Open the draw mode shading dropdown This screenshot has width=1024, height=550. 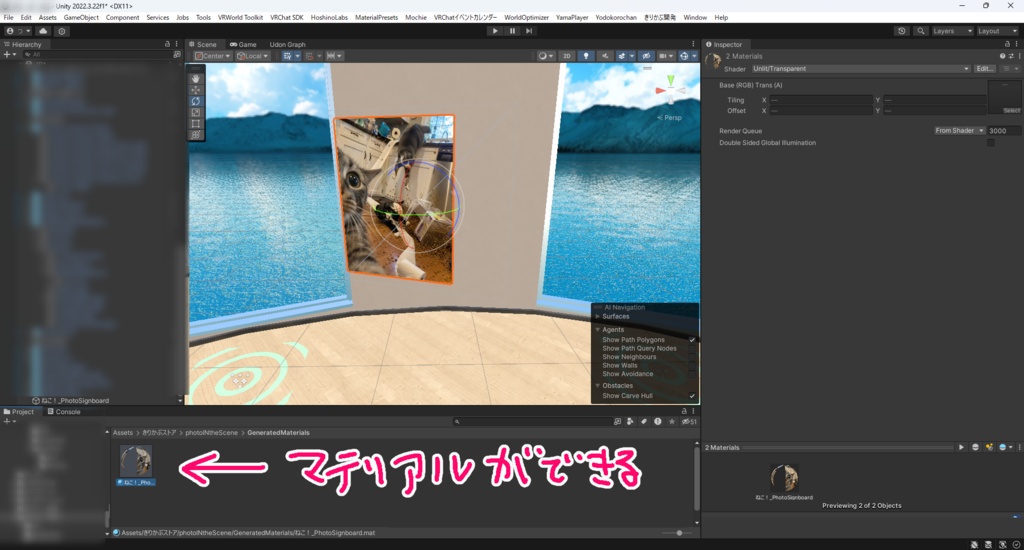[545, 56]
